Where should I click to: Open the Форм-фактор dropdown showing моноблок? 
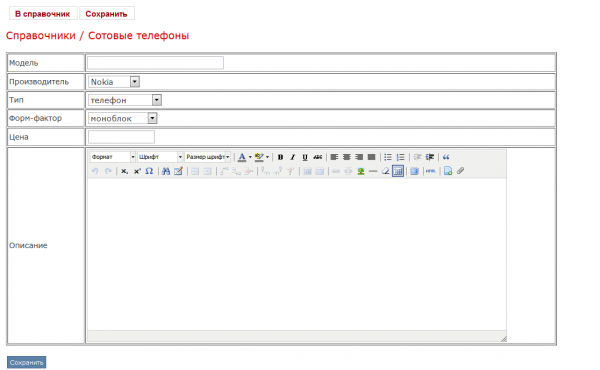[122, 118]
